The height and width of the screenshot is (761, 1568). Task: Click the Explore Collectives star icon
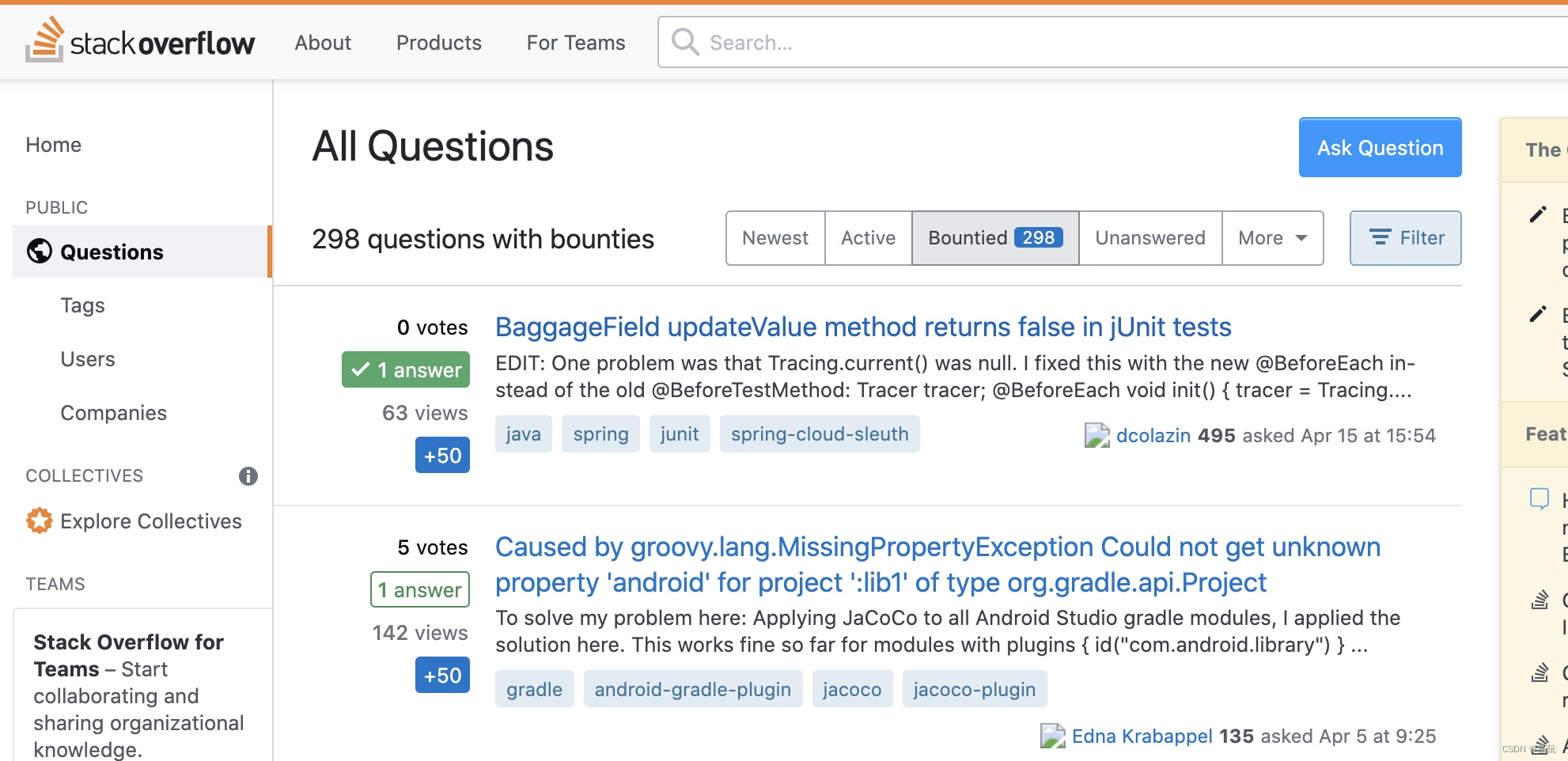[40, 521]
